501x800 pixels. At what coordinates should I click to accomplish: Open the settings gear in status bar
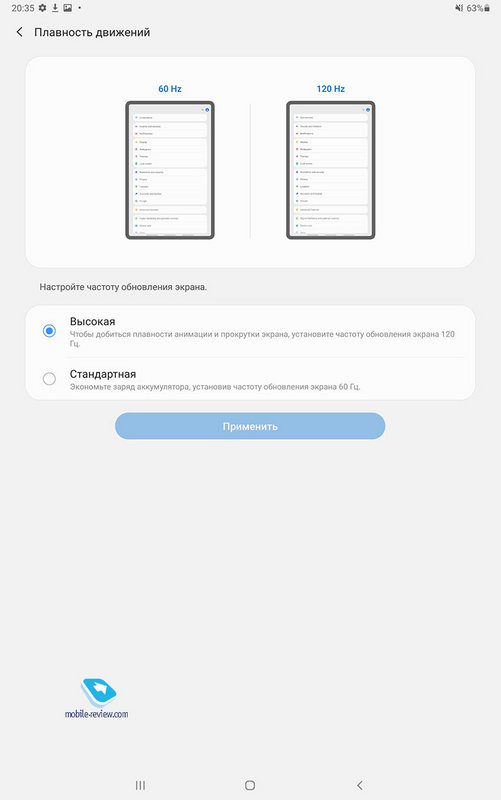click(42, 8)
